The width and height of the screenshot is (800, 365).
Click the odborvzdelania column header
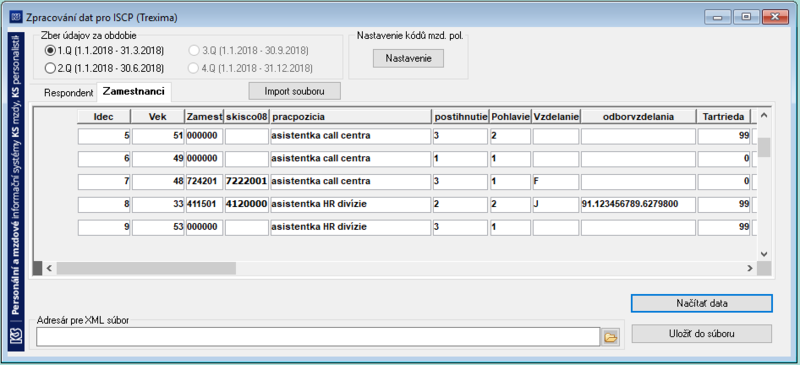[x=638, y=117]
